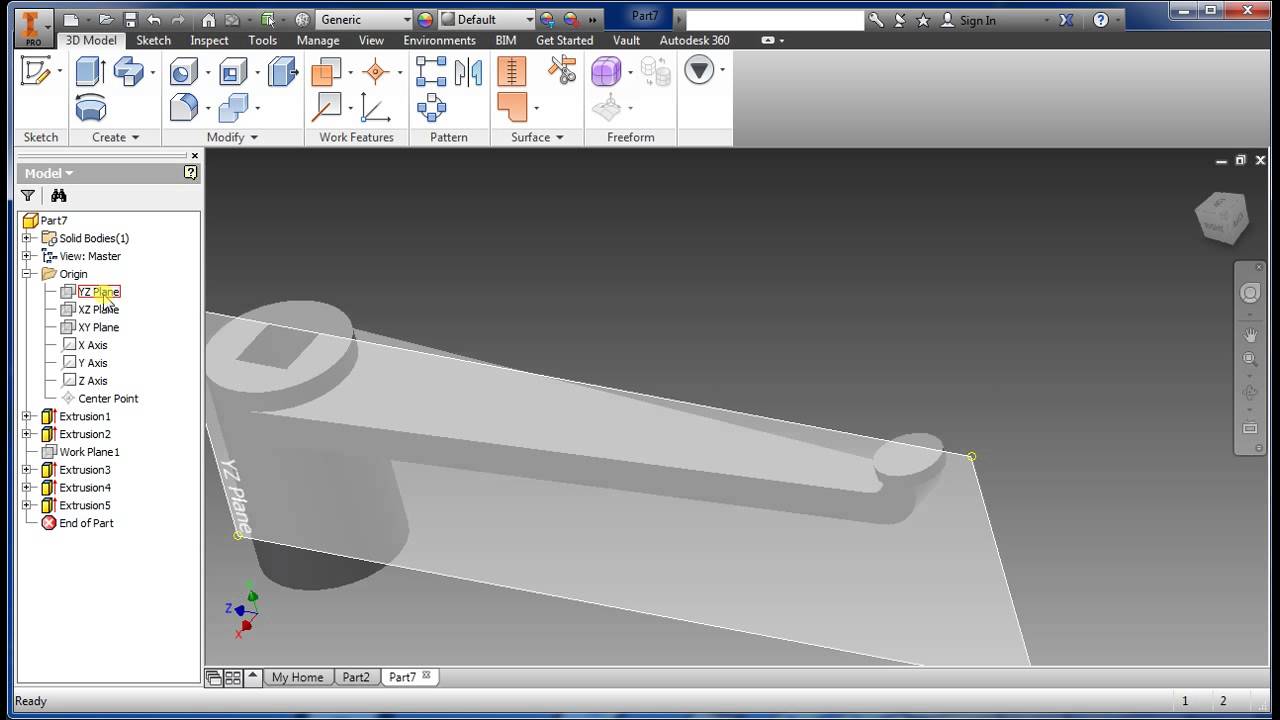Collapse the Origin folder

point(27,274)
